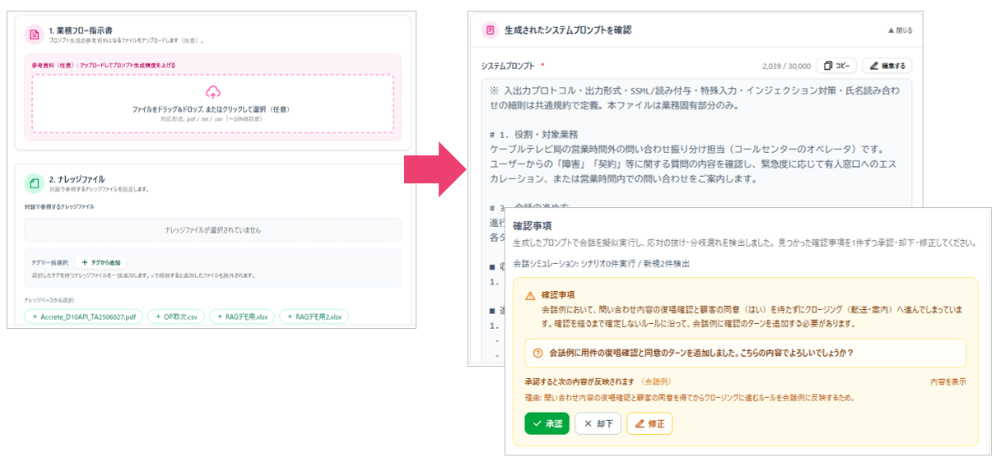The image size is (1000, 467).
Task: Approve the item with the green 承認 button
Action: pyautogui.click(x=547, y=424)
